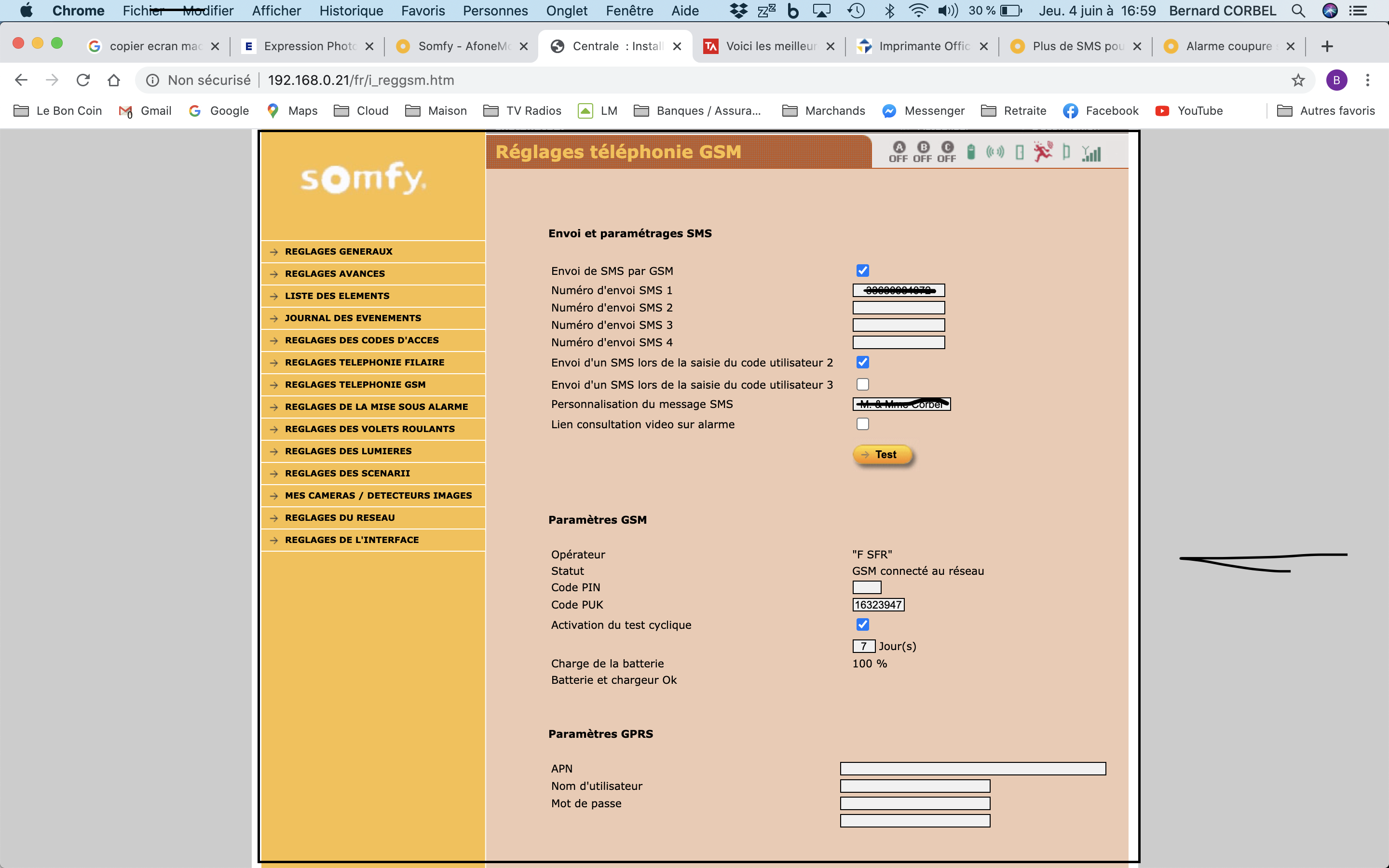Click the cyclic test Jour(s) number field
The width and height of the screenshot is (1389, 868).
[x=863, y=646]
